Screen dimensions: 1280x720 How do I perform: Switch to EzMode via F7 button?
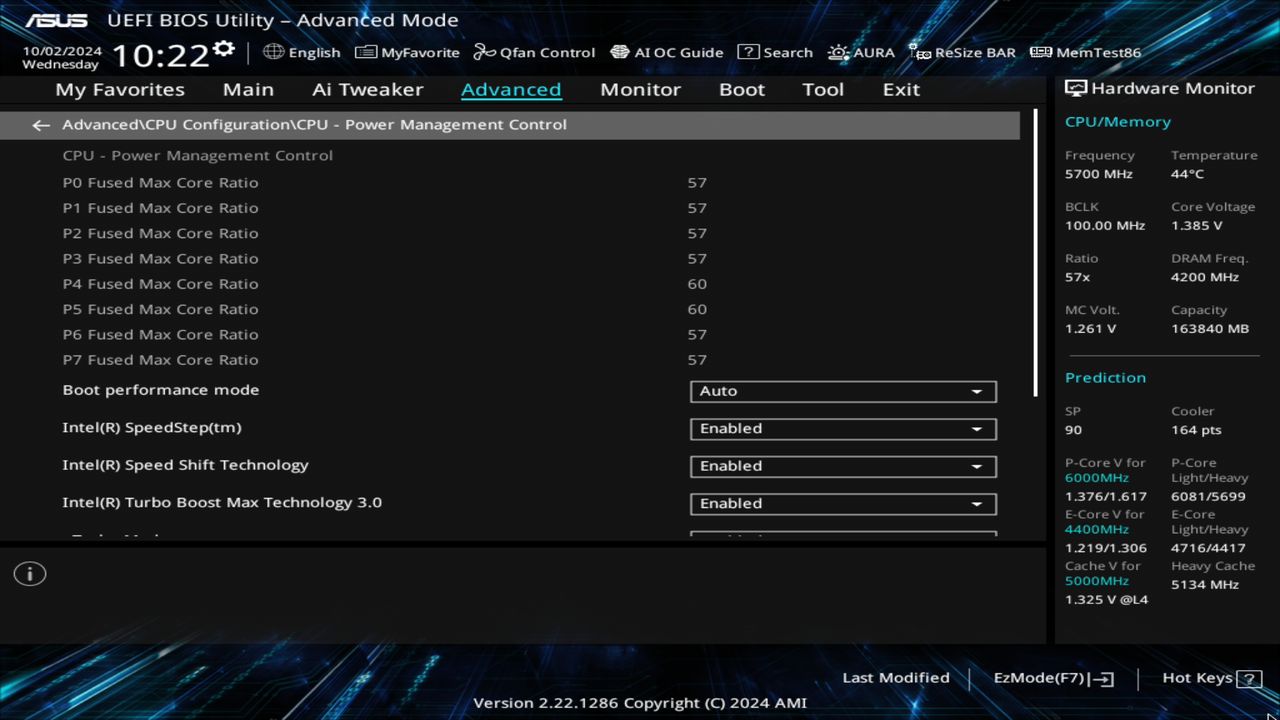pos(1052,677)
